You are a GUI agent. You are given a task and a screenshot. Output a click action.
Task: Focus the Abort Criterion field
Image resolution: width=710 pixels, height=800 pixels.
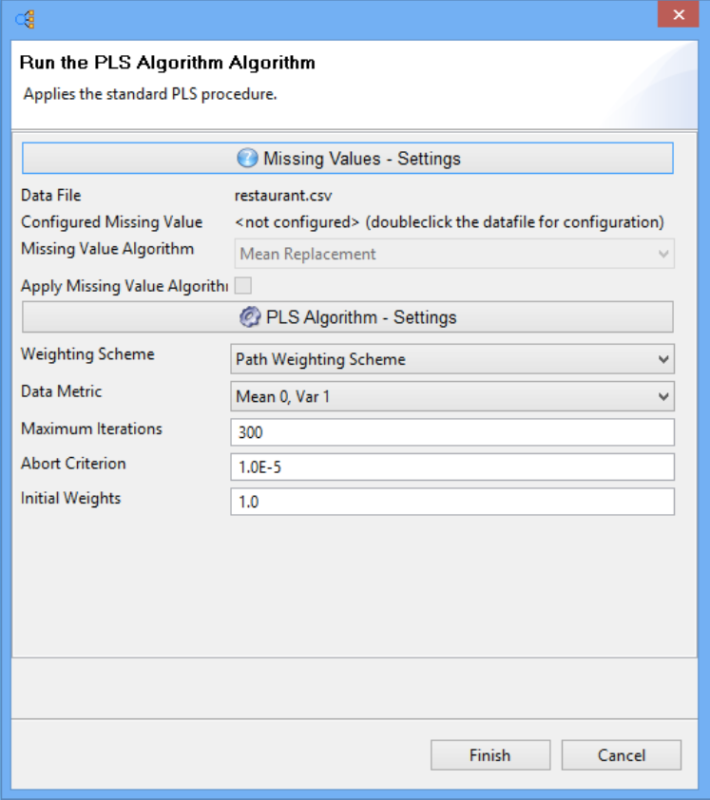click(452, 467)
